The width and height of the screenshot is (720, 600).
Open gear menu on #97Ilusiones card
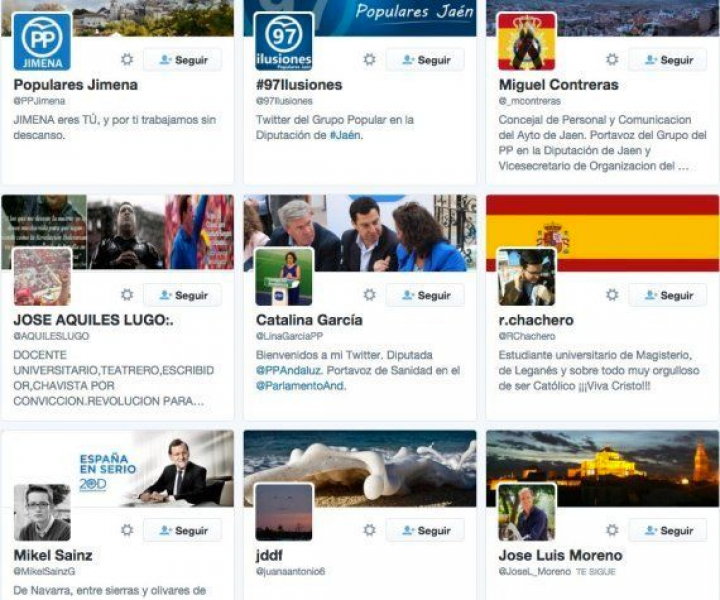tap(370, 60)
